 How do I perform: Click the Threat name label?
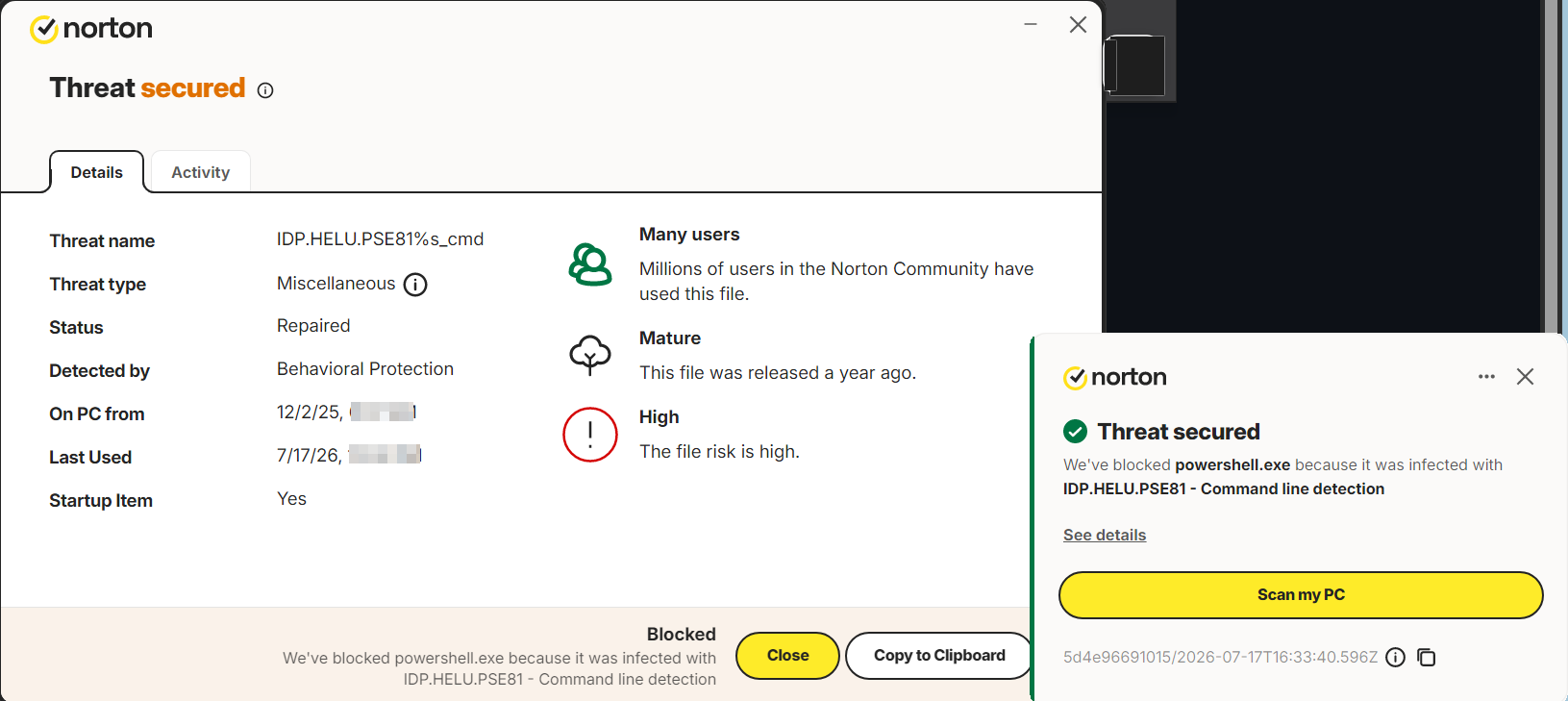coord(102,241)
